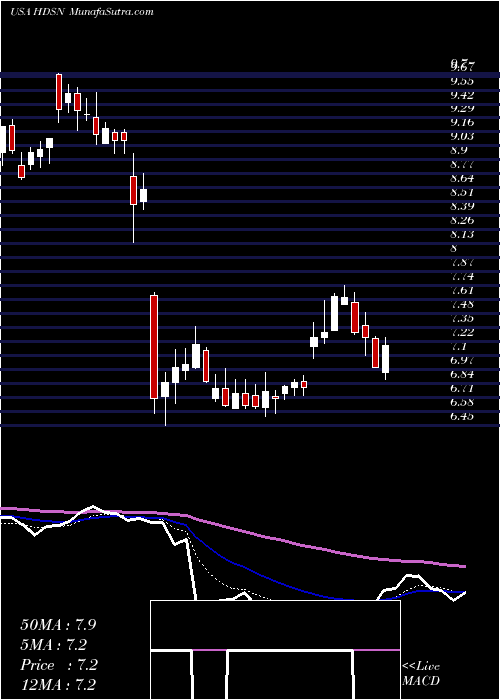Click the USA HDSN MunafaSutra.com chart title
500x700 pixels.
[82, 12]
